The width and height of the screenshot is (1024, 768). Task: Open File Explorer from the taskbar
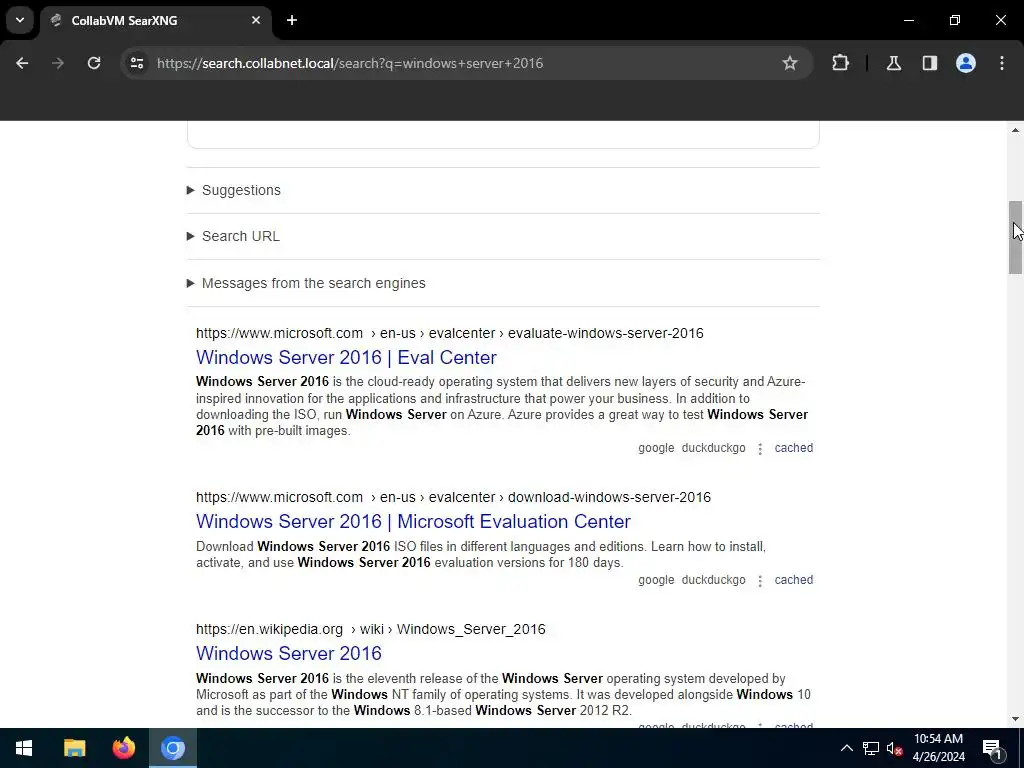tap(74, 748)
